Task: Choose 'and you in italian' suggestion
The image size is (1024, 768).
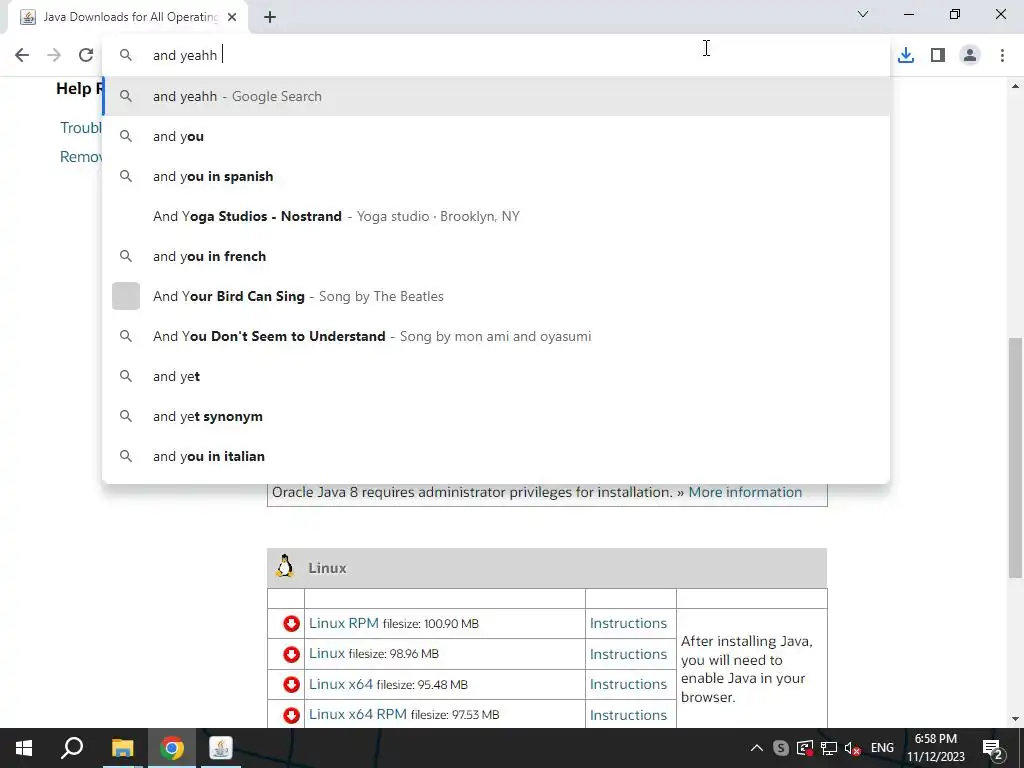Action: pos(496,456)
